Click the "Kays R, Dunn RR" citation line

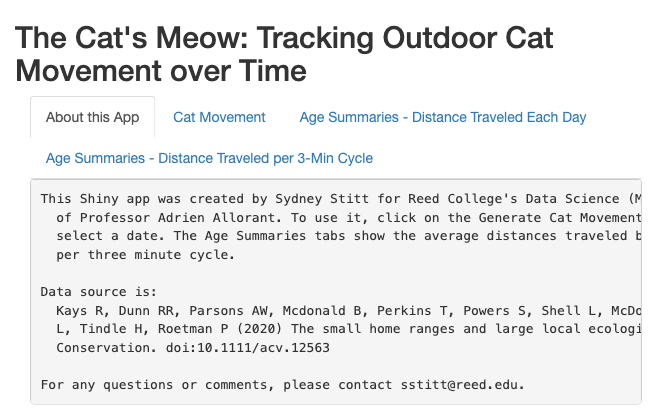pos(120,310)
